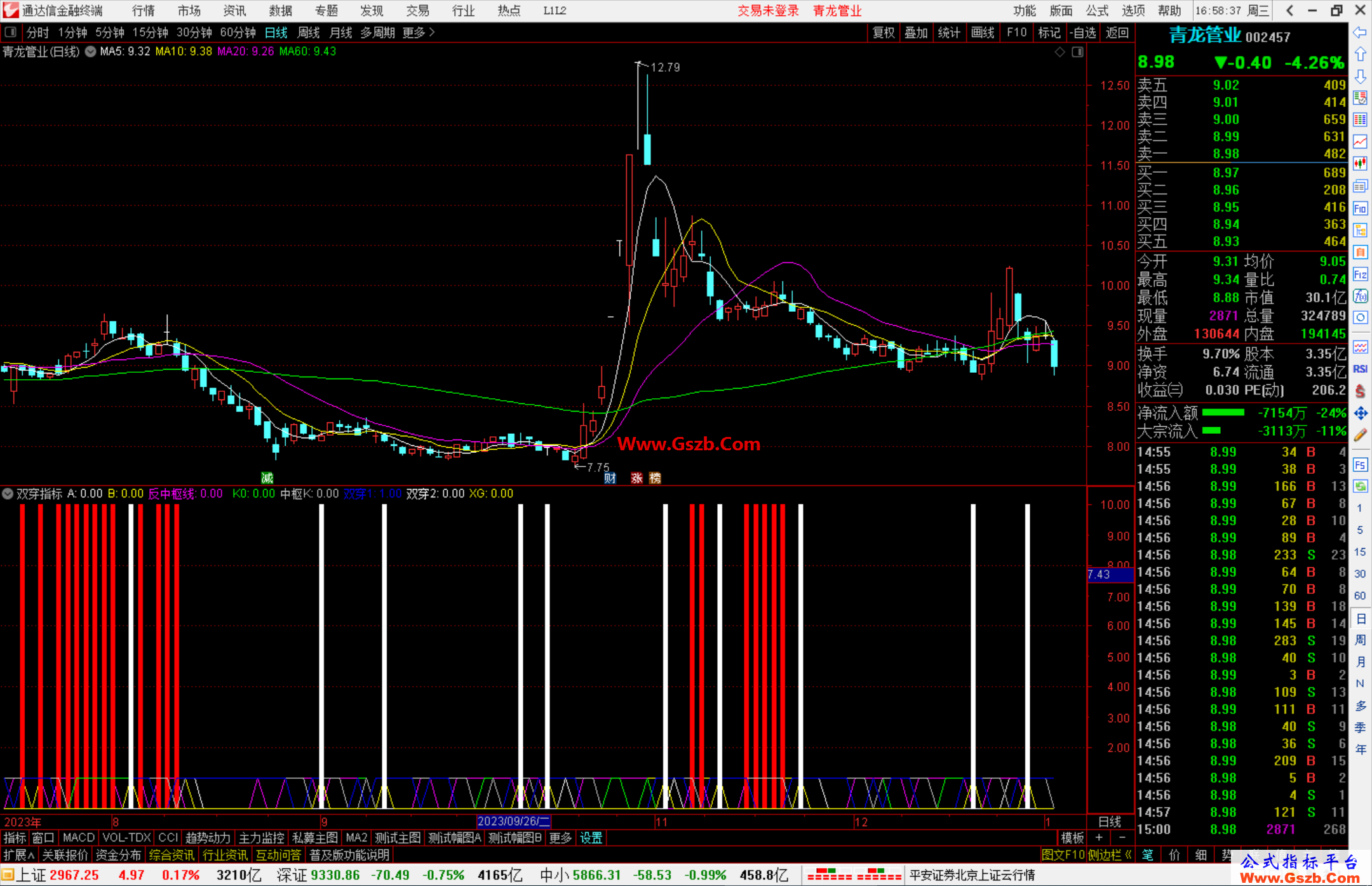The image size is (1372, 886).
Task: Select the RSI indicator icon
Action: coord(1360,369)
